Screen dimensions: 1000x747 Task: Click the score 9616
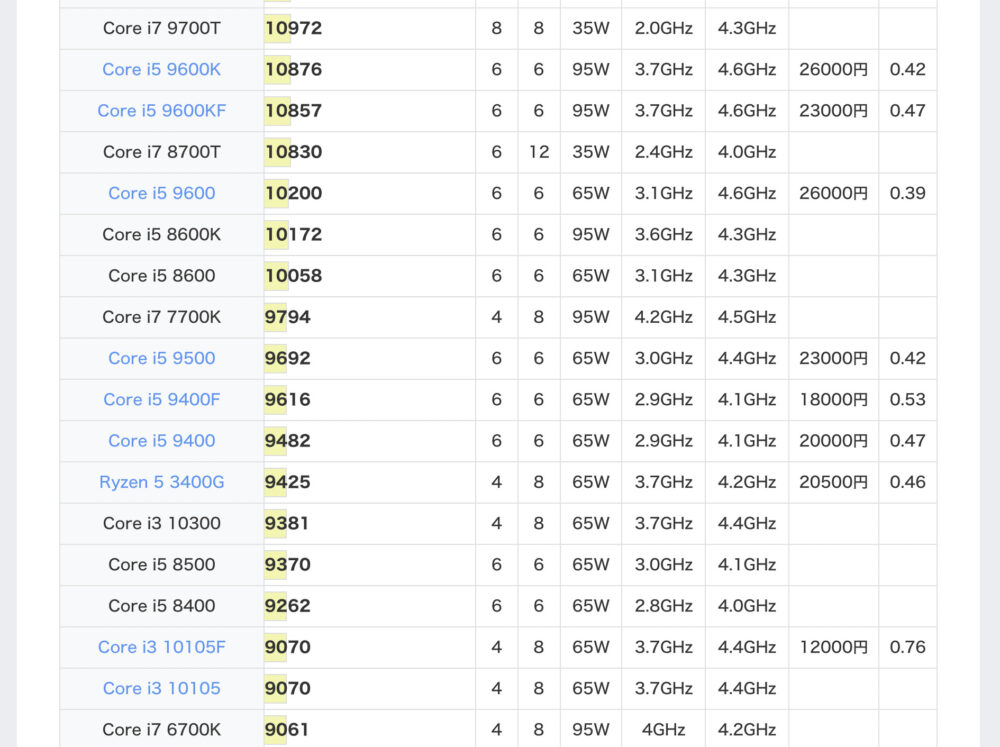click(288, 400)
